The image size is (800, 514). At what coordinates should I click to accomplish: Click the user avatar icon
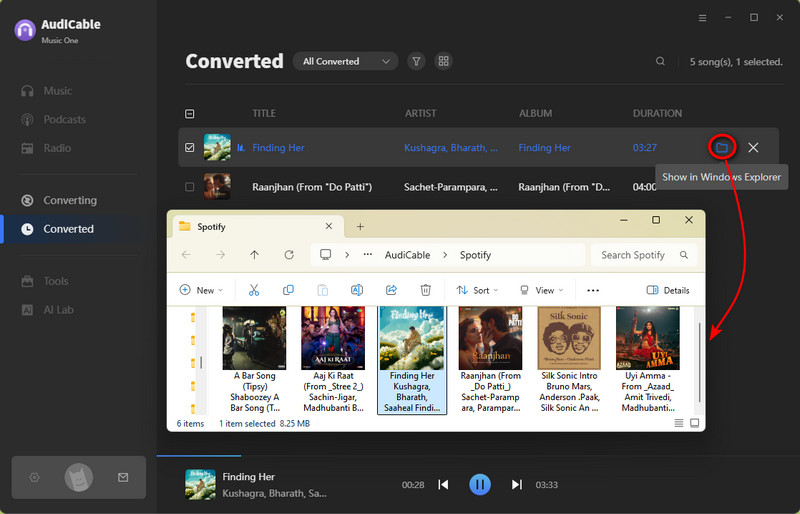tap(79, 478)
